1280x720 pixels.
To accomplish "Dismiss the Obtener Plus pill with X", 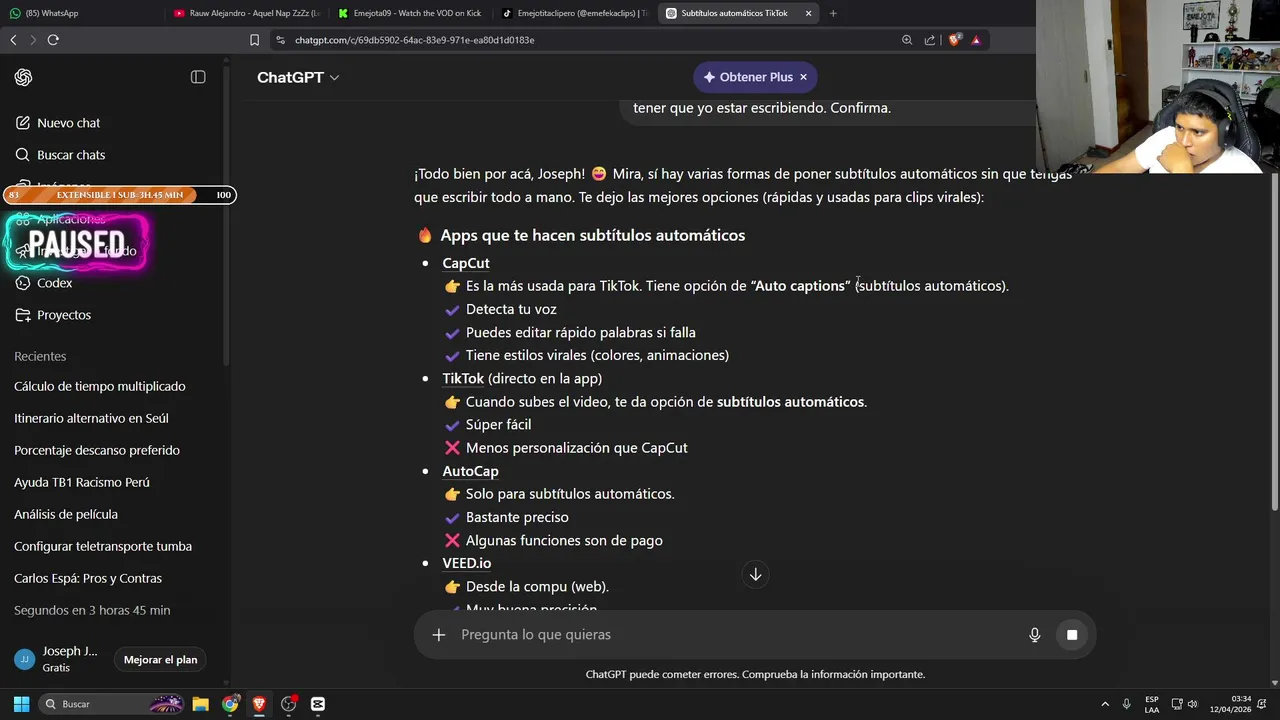I will 803,77.
